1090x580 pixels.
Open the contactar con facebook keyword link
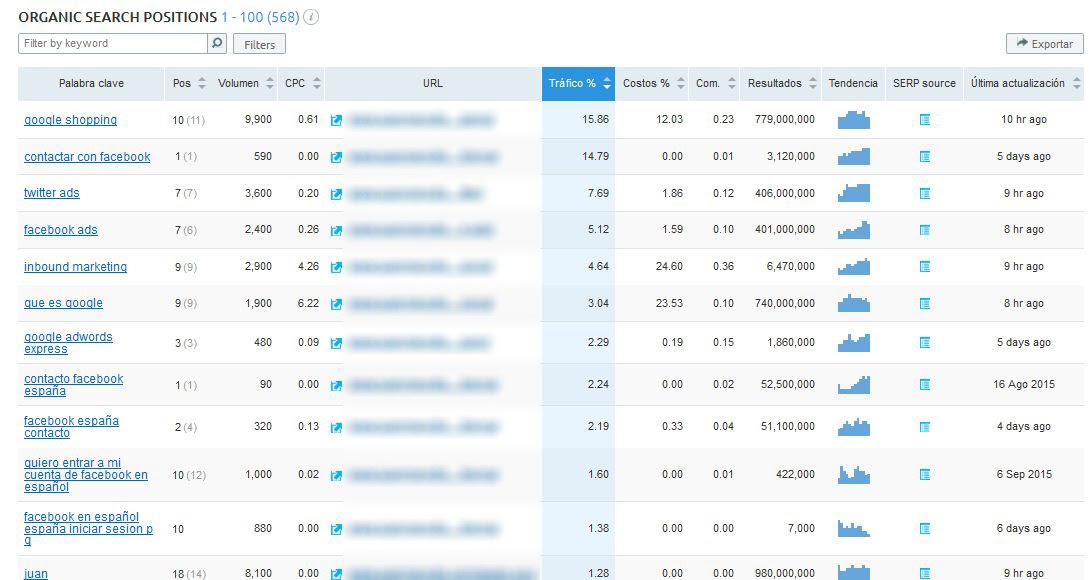(87, 156)
